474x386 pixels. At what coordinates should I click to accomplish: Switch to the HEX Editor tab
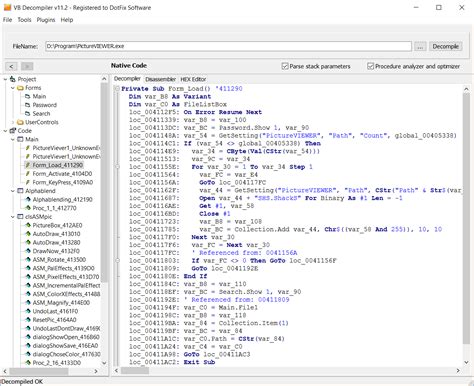coord(193,79)
